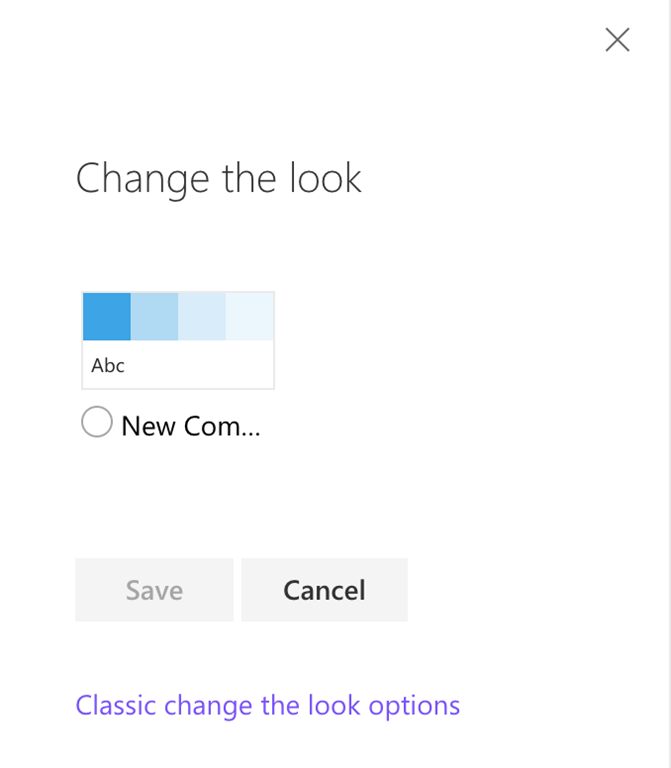The width and height of the screenshot is (671, 768).
Task: Follow the purple classic options hyperlink
Action: 267,706
